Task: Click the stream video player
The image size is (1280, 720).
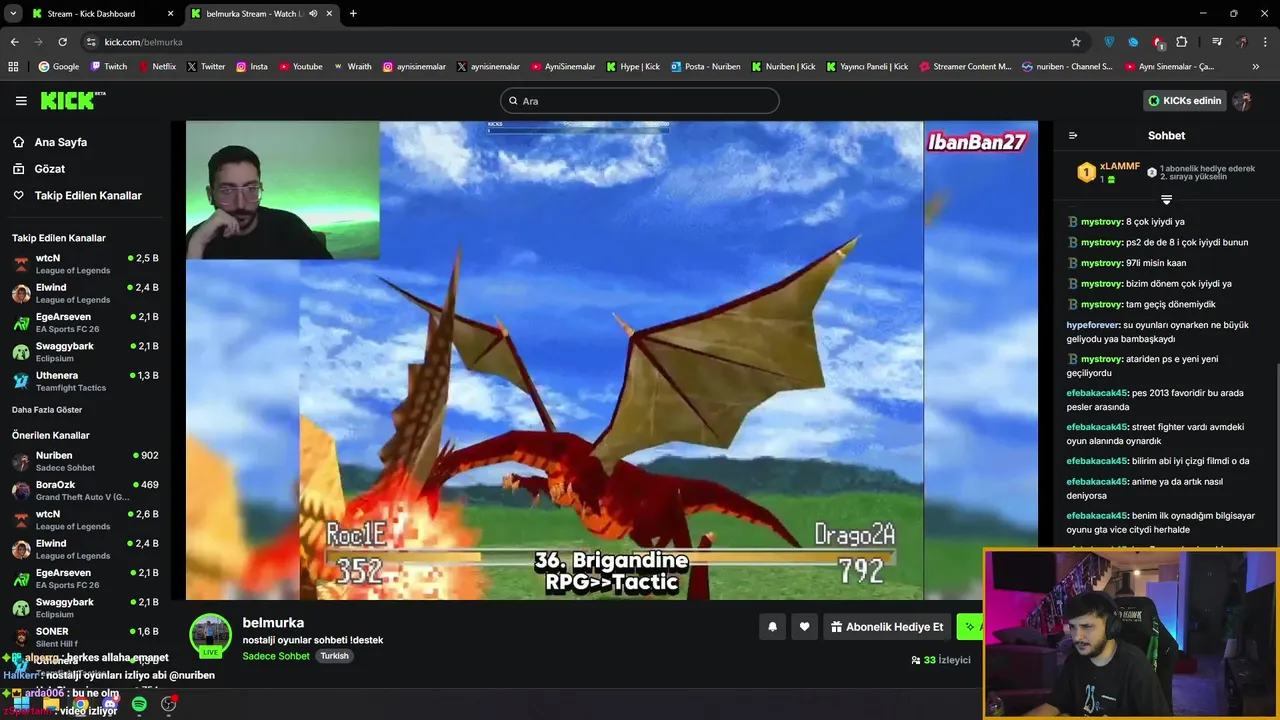Action: tap(612, 360)
